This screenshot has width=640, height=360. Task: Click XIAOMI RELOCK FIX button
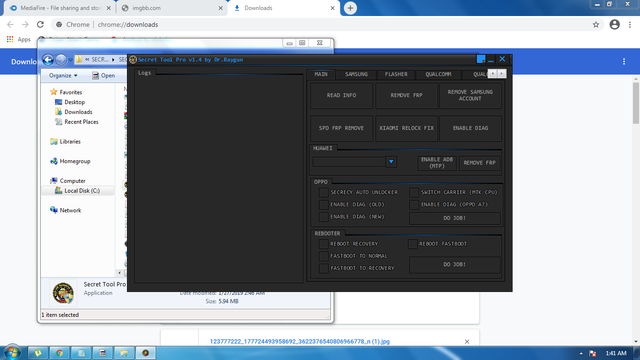(406, 128)
